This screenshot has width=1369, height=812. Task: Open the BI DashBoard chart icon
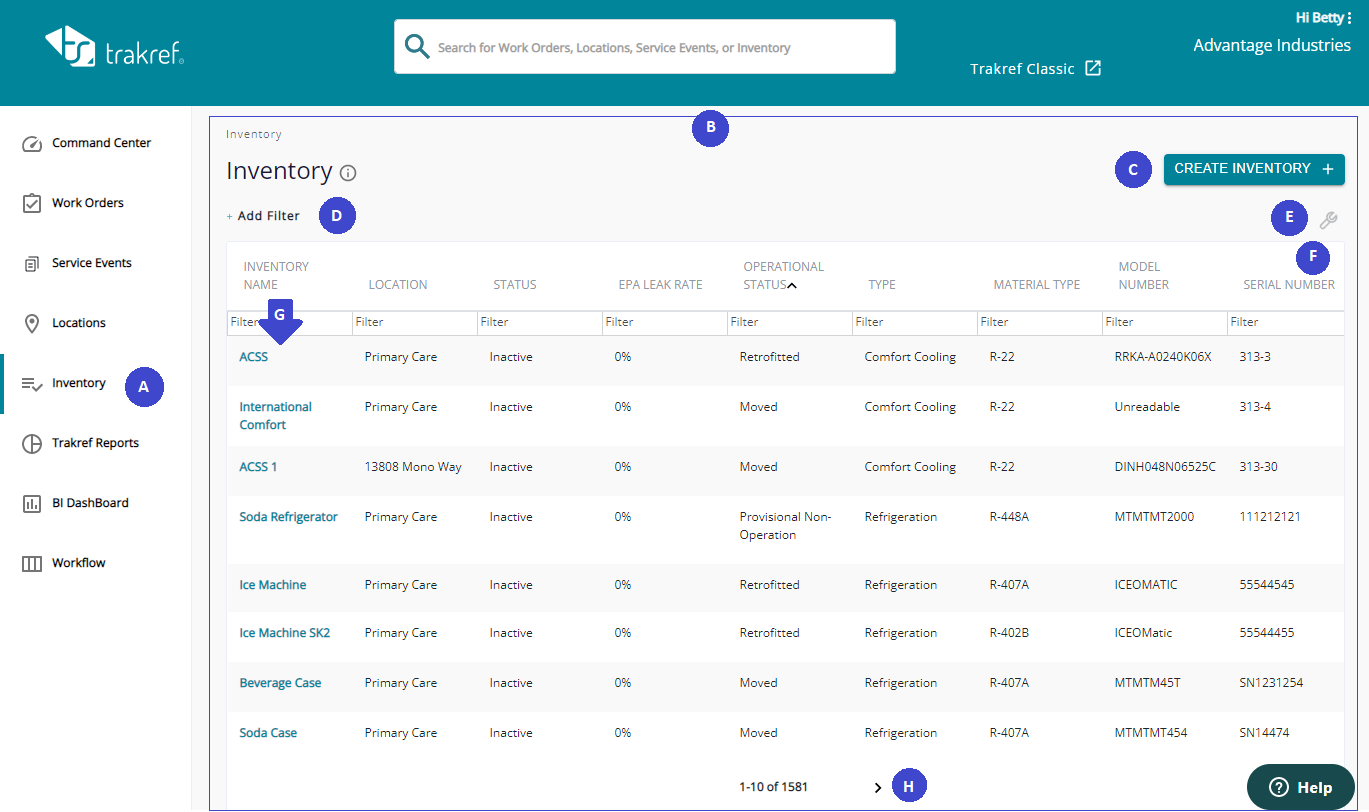pyautogui.click(x=32, y=503)
